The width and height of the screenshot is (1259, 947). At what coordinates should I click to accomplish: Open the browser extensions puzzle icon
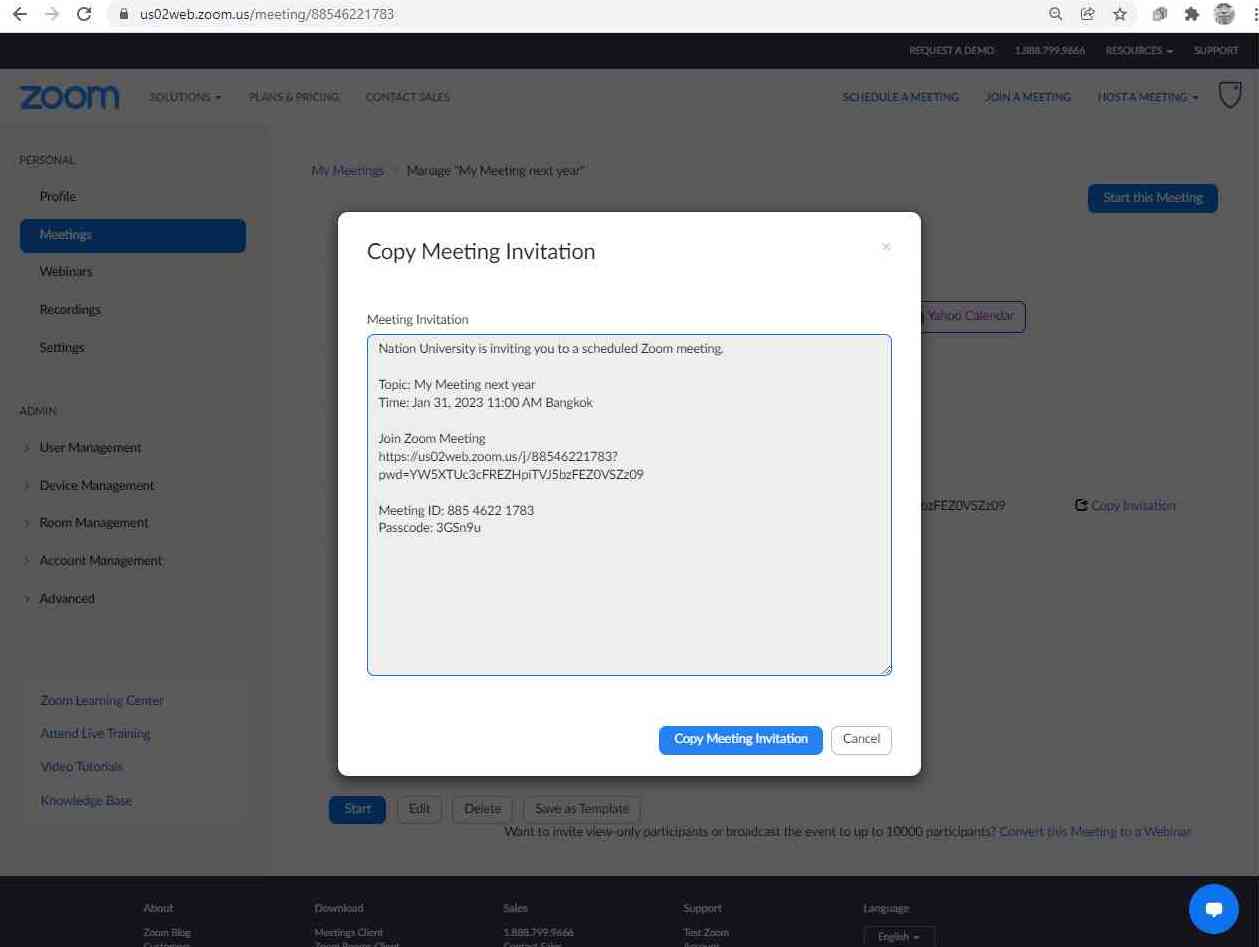(x=1191, y=15)
